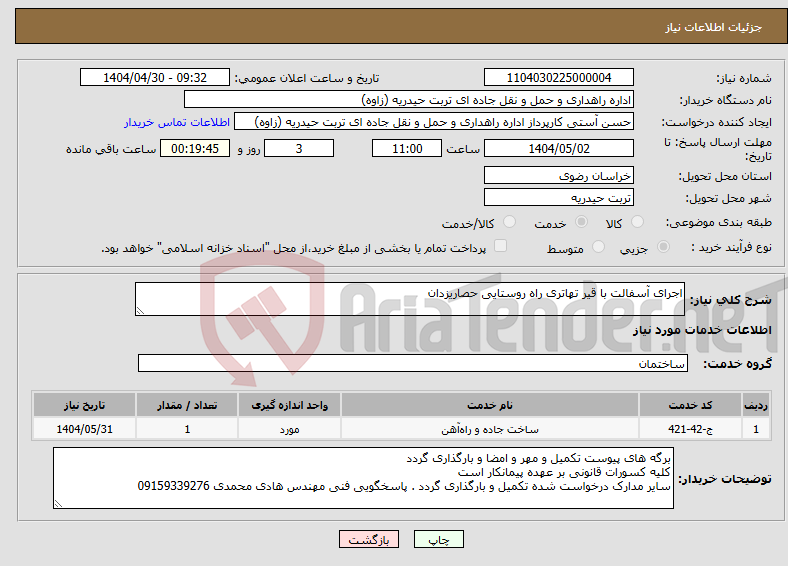Select the خدمت radio button
The height and width of the screenshot is (566, 788).
pos(581,222)
